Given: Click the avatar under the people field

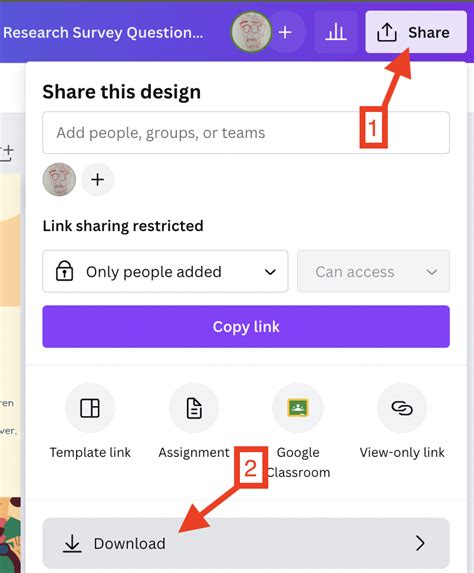Looking at the screenshot, I should coord(59,179).
